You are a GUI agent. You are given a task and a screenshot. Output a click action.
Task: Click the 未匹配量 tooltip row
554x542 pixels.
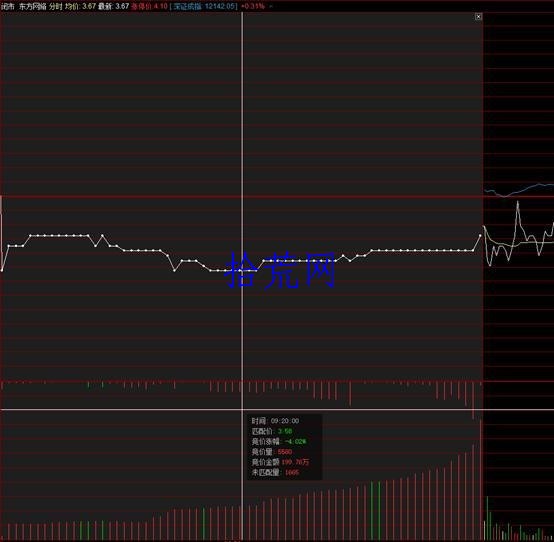click(x=275, y=472)
